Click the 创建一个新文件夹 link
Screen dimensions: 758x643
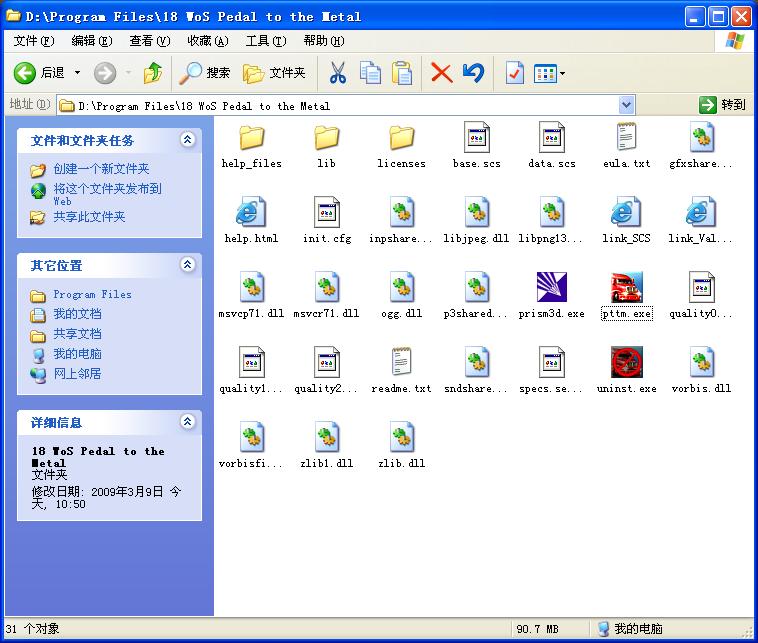pos(101,170)
